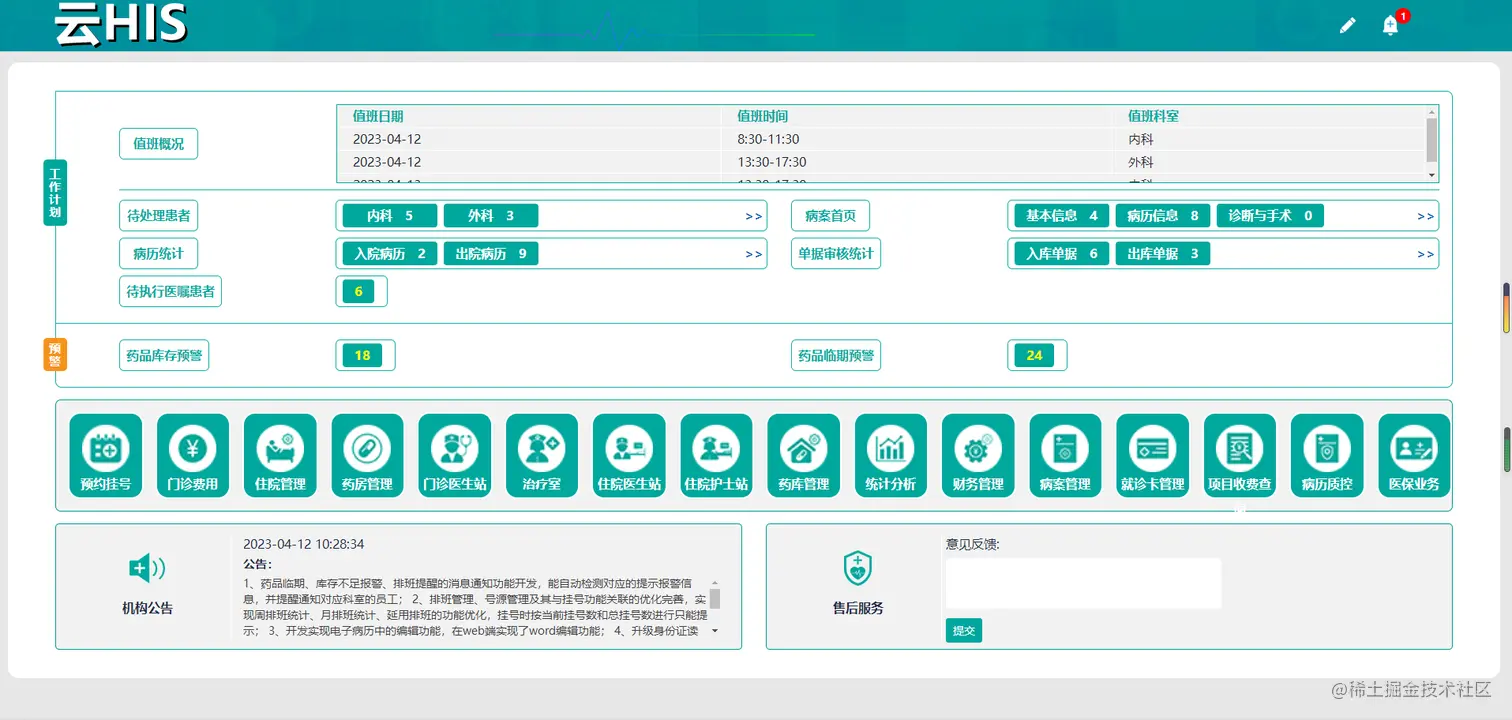Open the 医保业务 medical insurance module
1512x720 pixels.
1415,456
